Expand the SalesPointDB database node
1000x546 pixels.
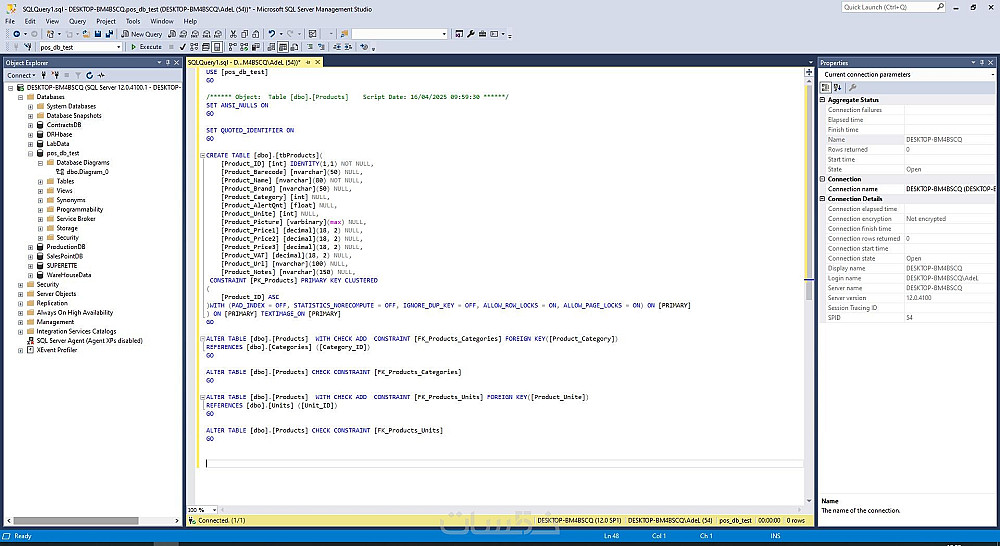tap(31, 256)
